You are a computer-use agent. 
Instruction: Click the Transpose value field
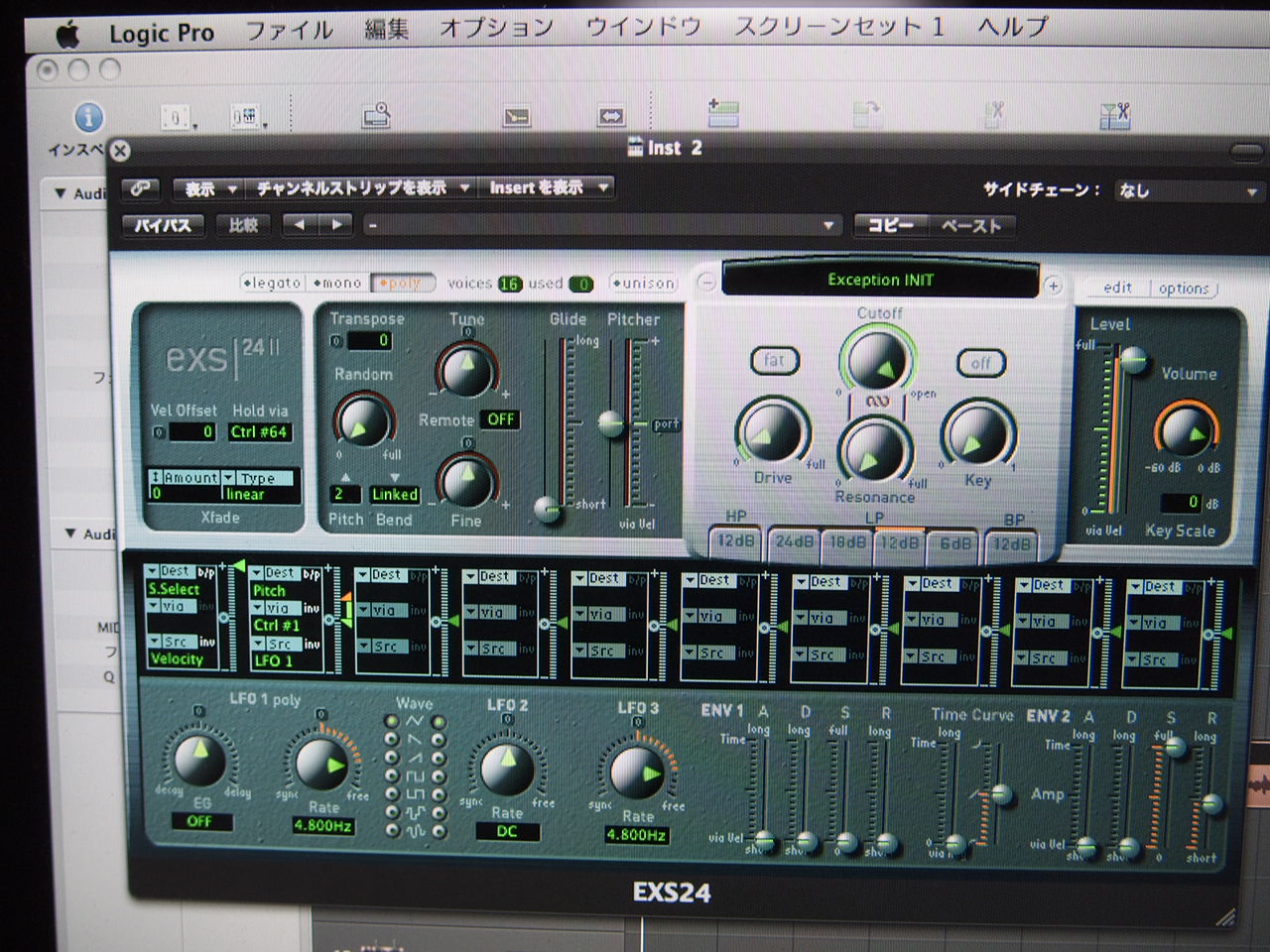[369, 341]
